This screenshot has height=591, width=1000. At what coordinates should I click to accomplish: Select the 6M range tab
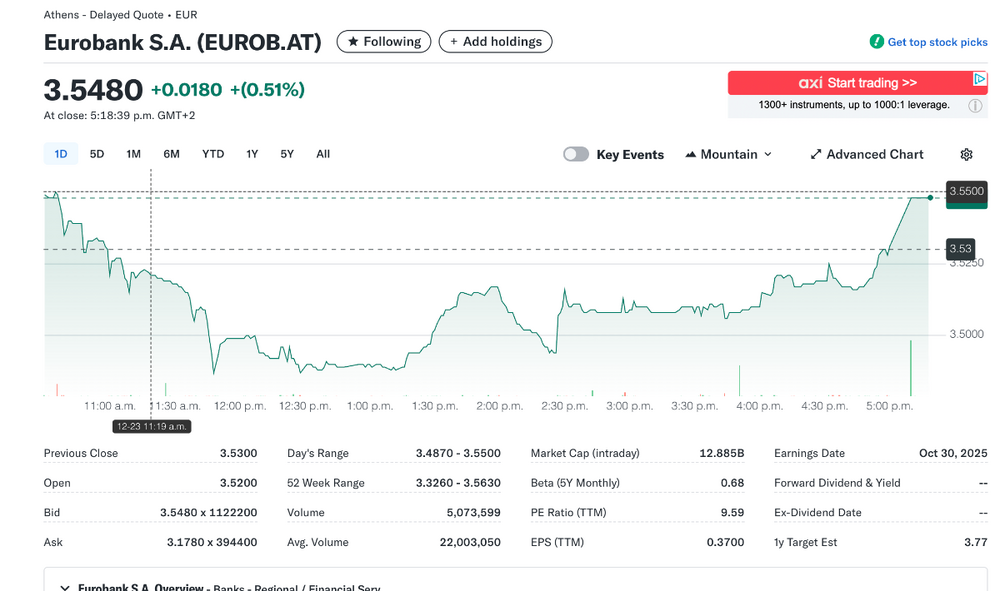[x=172, y=154]
